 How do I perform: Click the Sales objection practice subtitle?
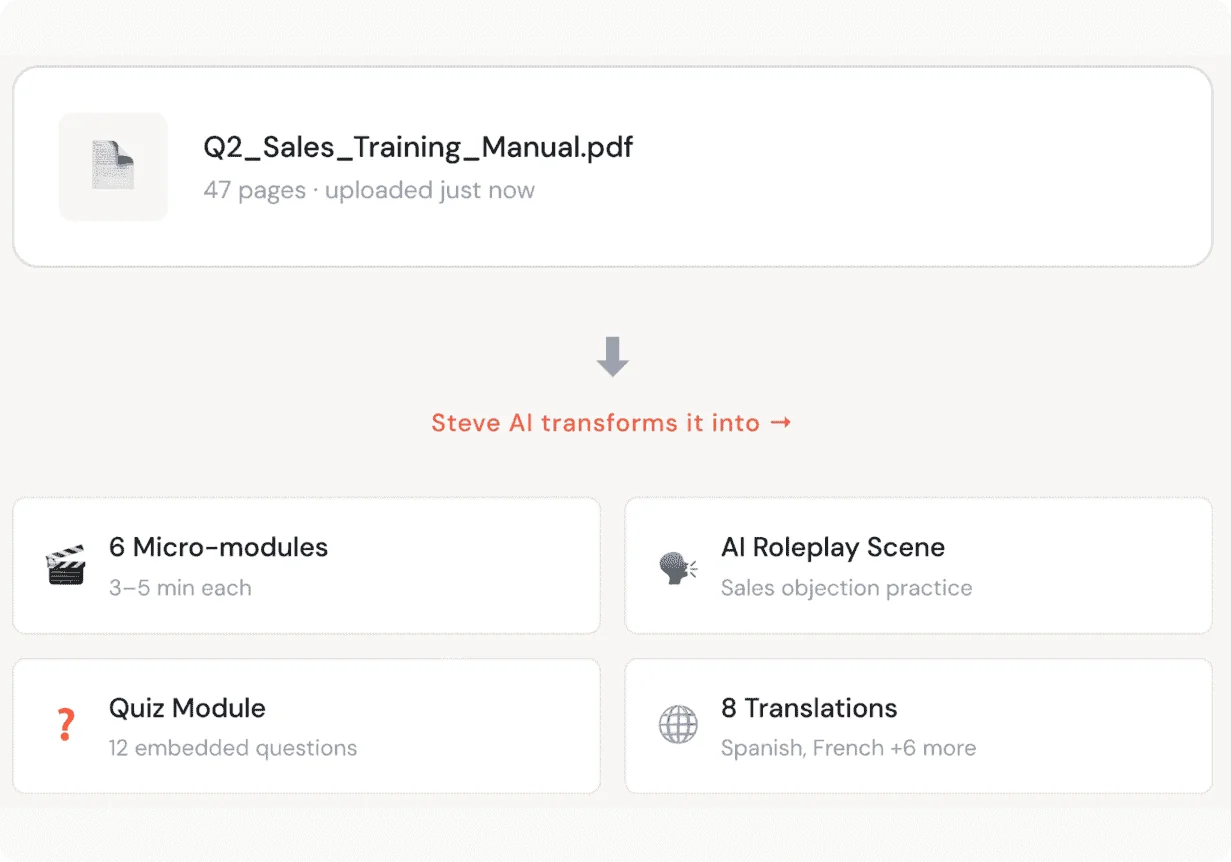846,588
